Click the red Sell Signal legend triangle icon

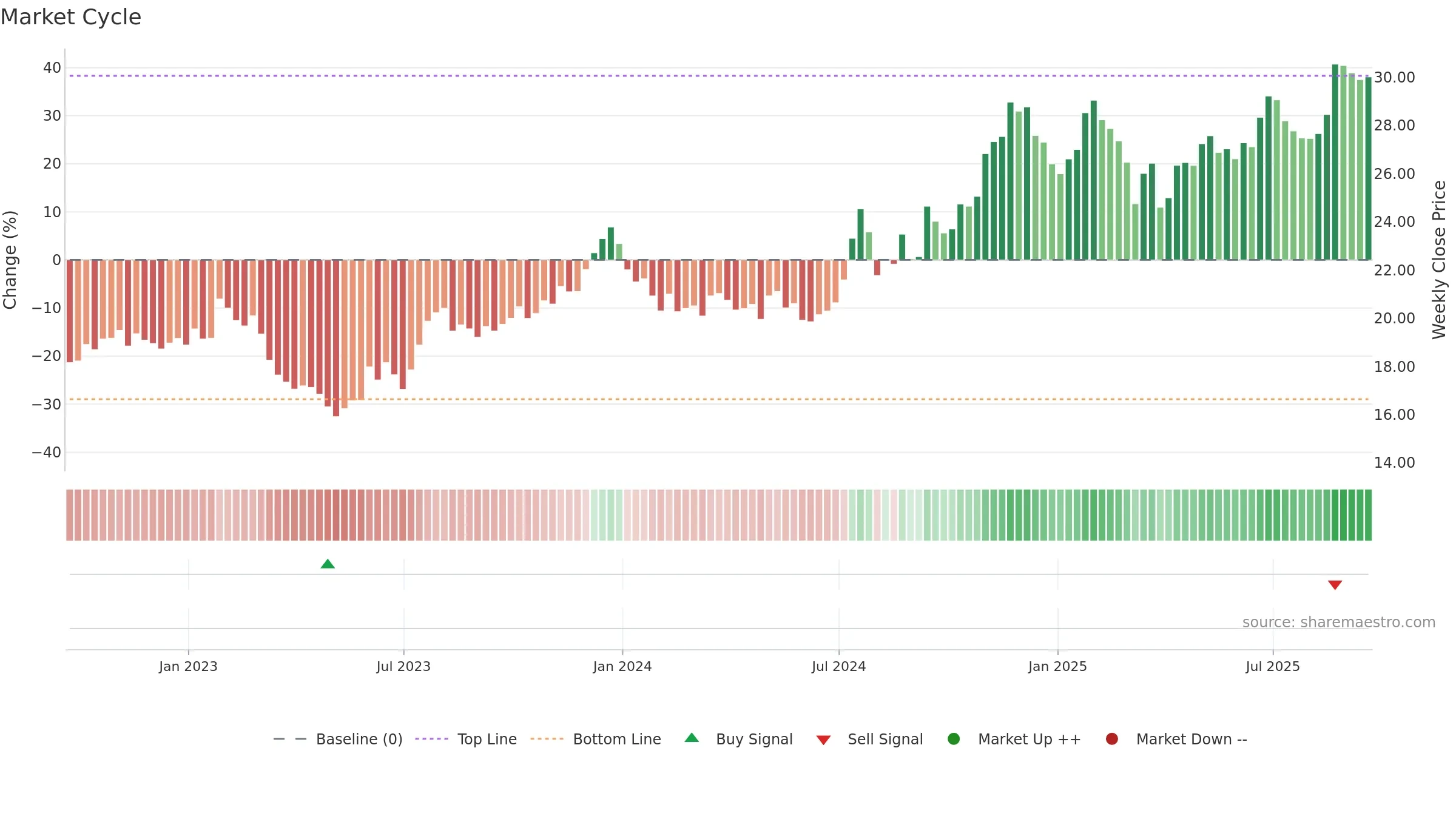click(823, 740)
